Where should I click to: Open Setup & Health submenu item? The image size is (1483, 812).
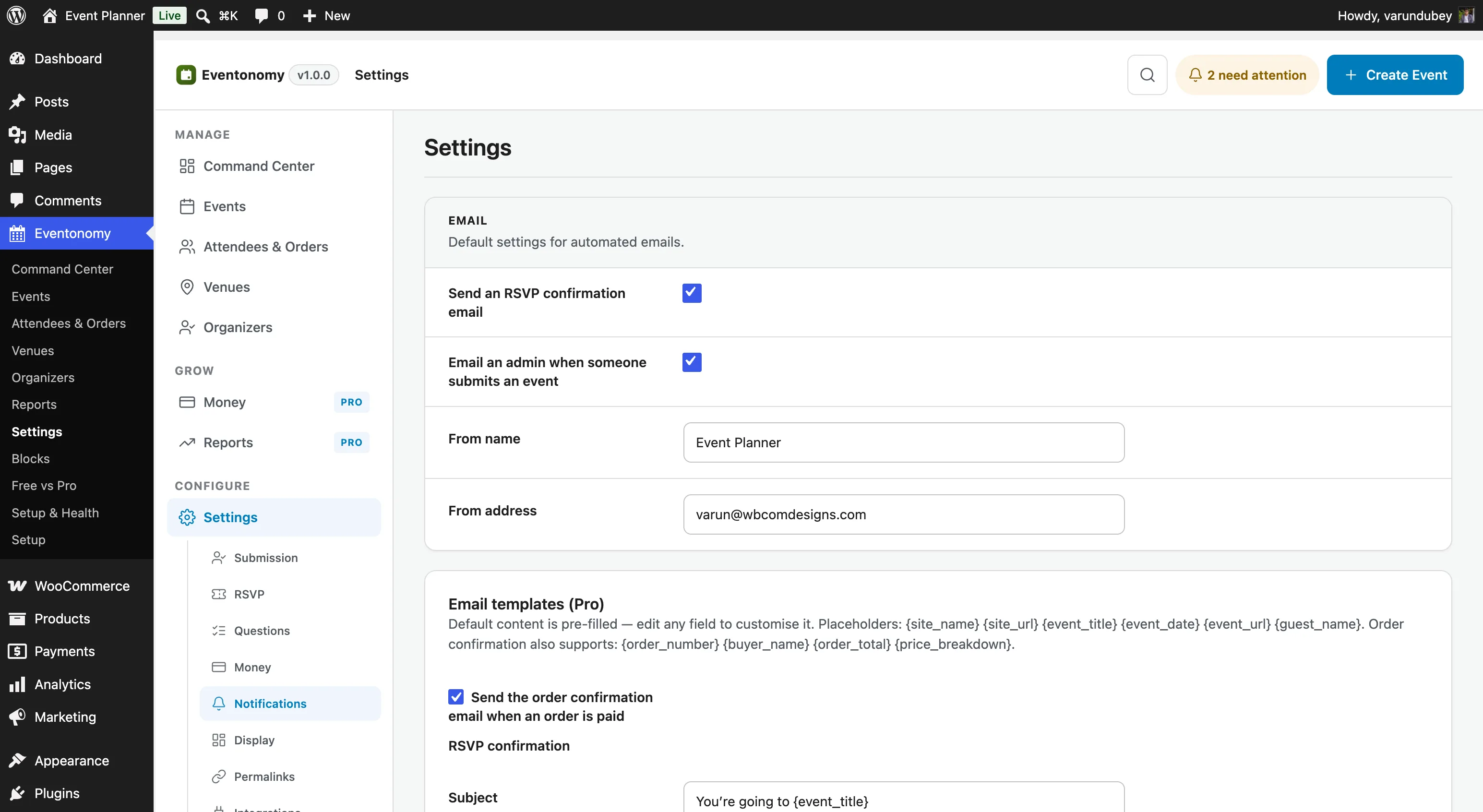click(x=55, y=513)
